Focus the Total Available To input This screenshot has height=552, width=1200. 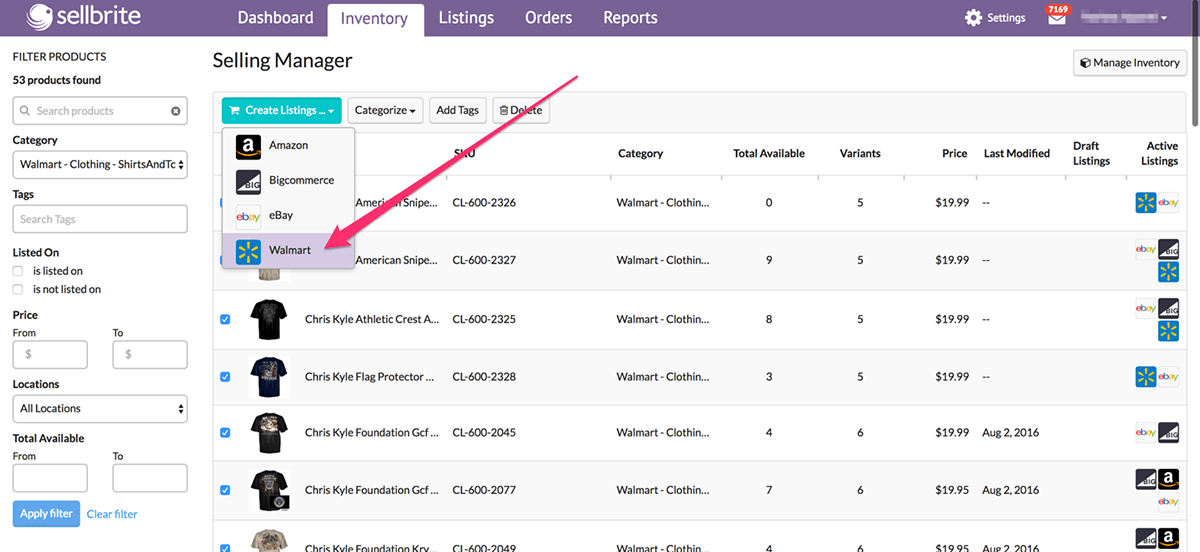pos(150,478)
